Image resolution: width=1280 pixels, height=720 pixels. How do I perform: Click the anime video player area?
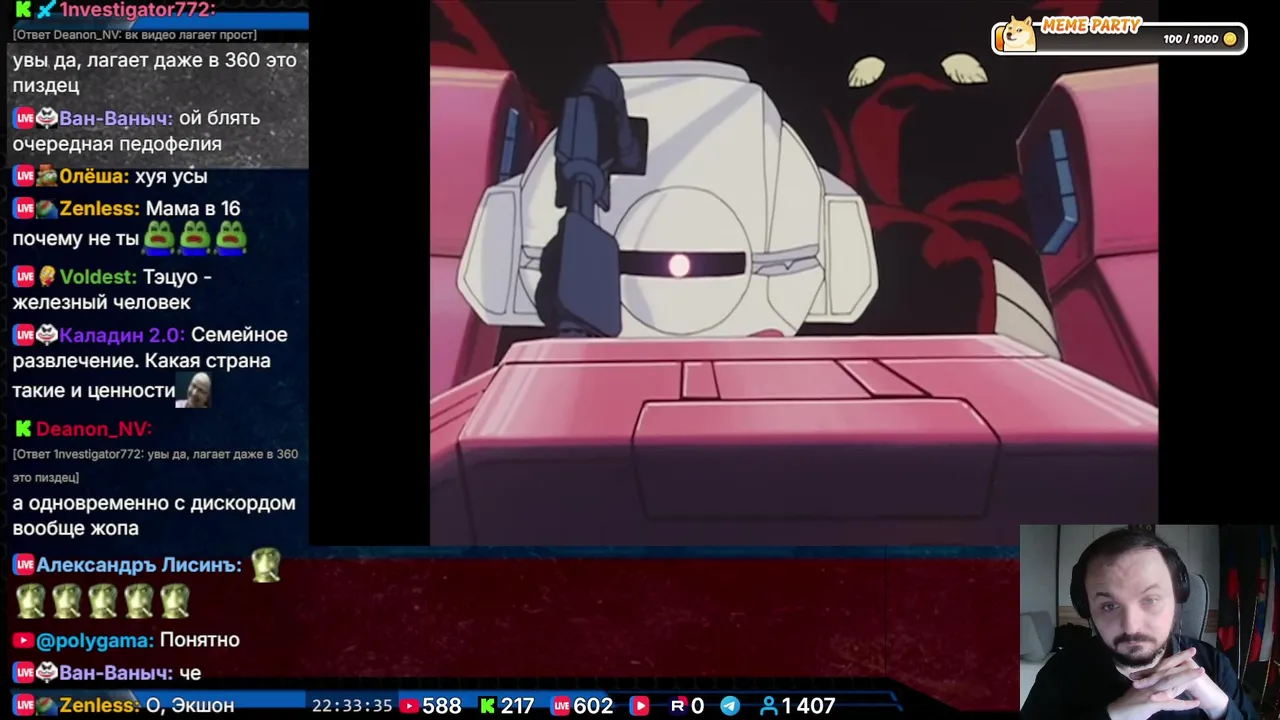point(794,272)
